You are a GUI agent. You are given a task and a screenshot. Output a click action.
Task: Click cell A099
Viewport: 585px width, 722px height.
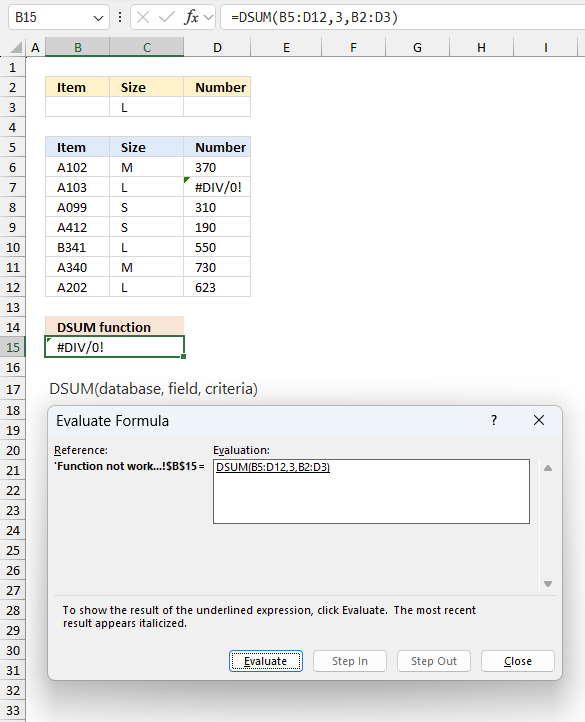77,207
